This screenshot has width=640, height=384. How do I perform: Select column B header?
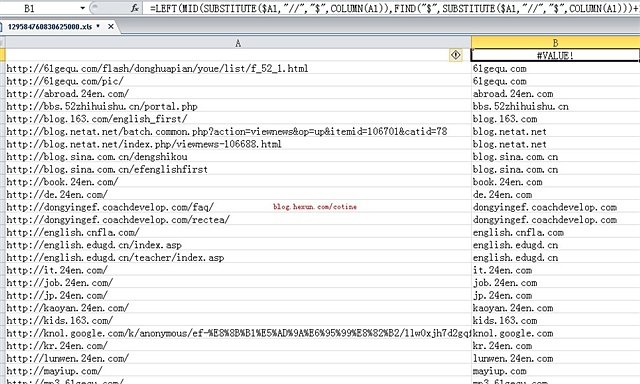[x=556, y=43]
